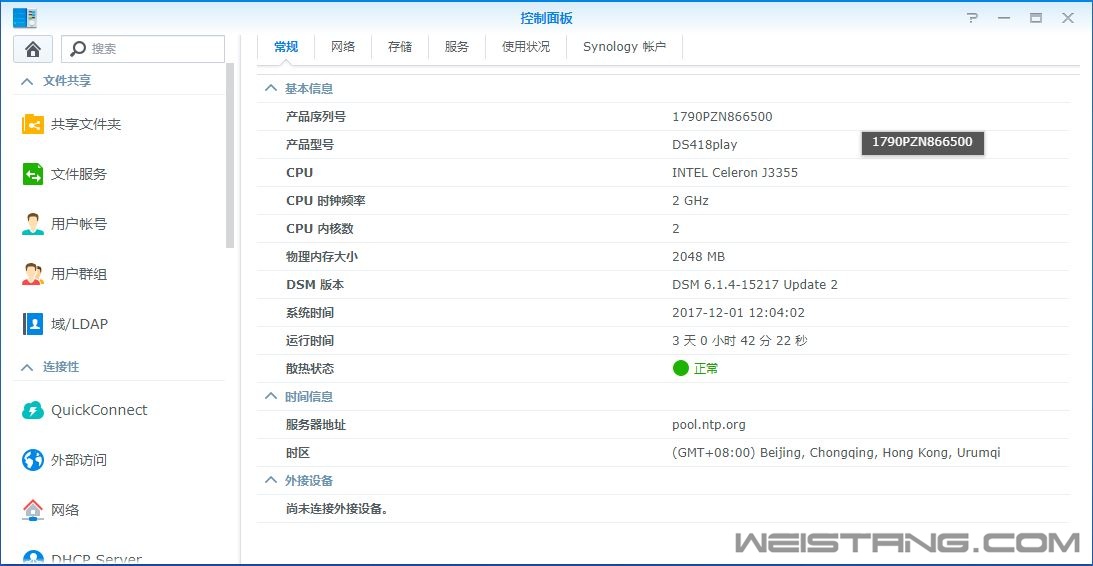The height and width of the screenshot is (566, 1093).
Task: Click the 产品序列号 label
Action: tap(316, 116)
